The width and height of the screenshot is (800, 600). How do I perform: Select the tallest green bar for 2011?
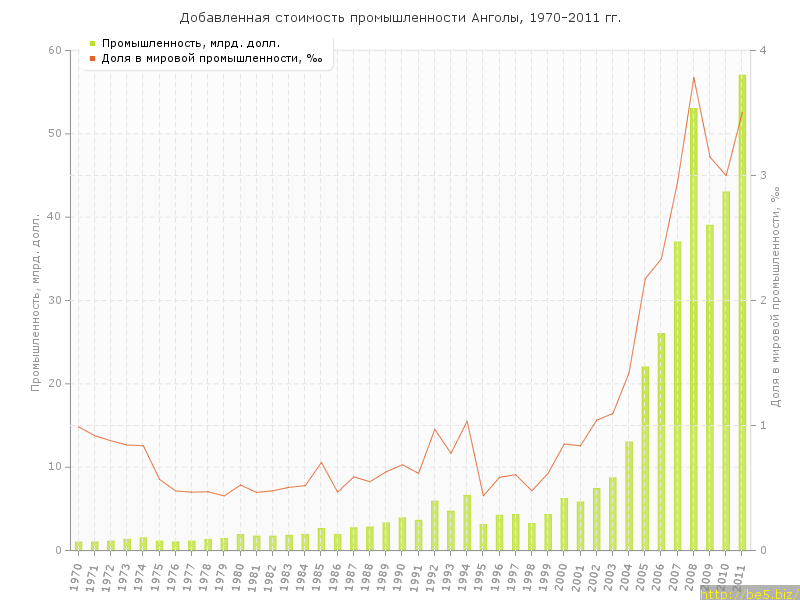coord(742,312)
